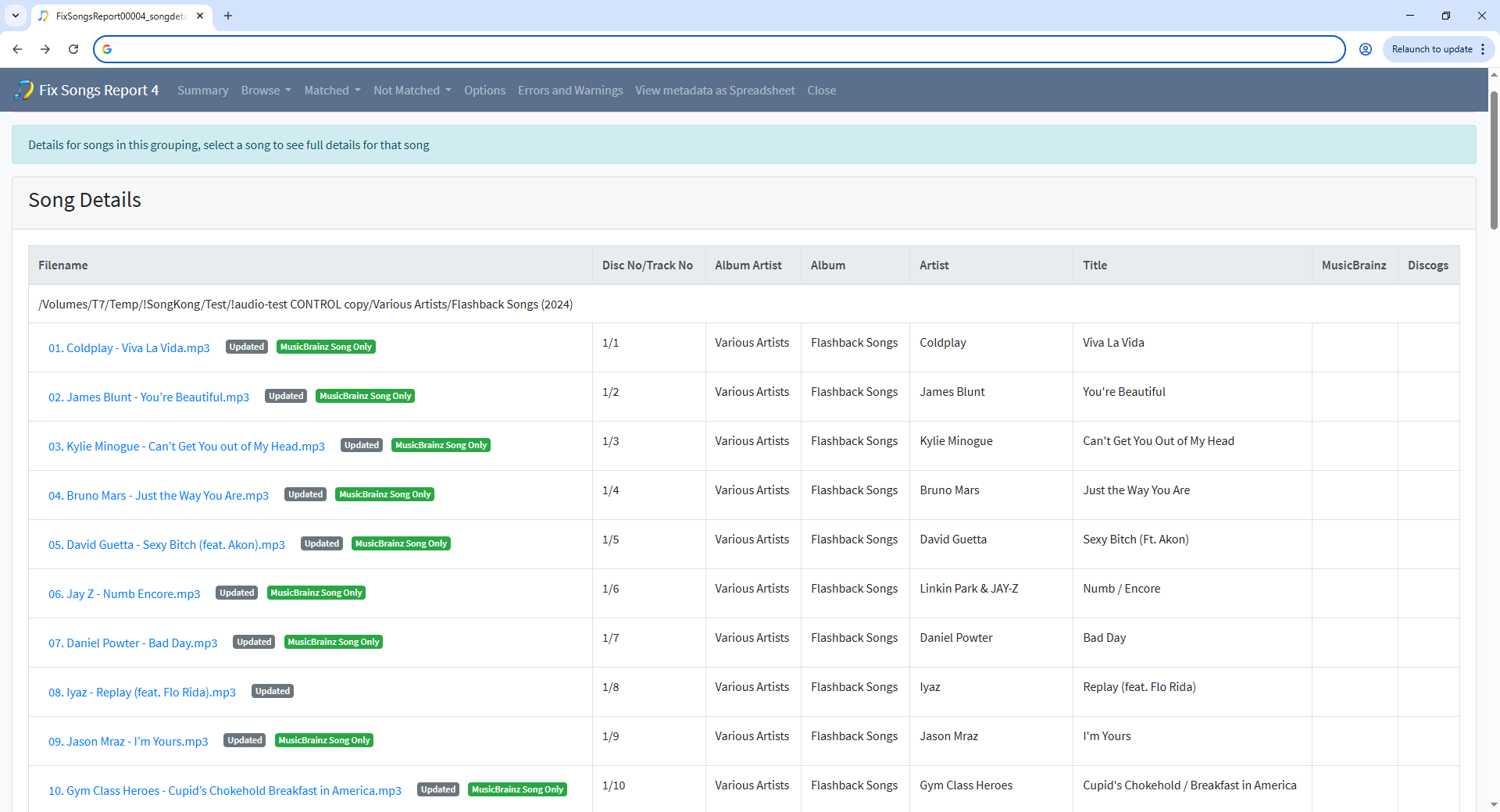The image size is (1500, 812).
Task: Click the Fix Songs Report logo icon
Action: tap(24, 90)
